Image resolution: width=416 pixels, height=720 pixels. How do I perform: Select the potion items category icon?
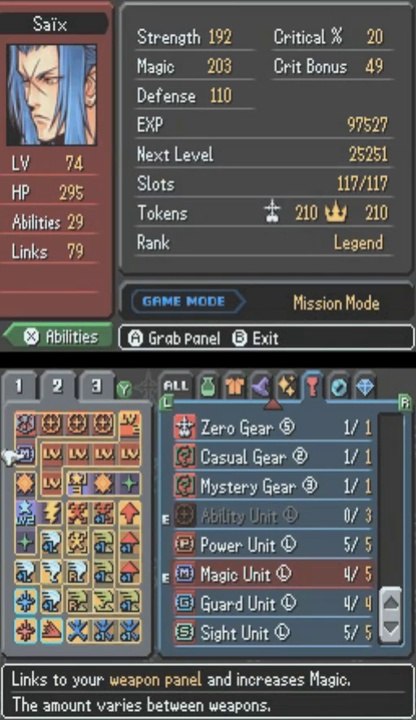(208, 387)
